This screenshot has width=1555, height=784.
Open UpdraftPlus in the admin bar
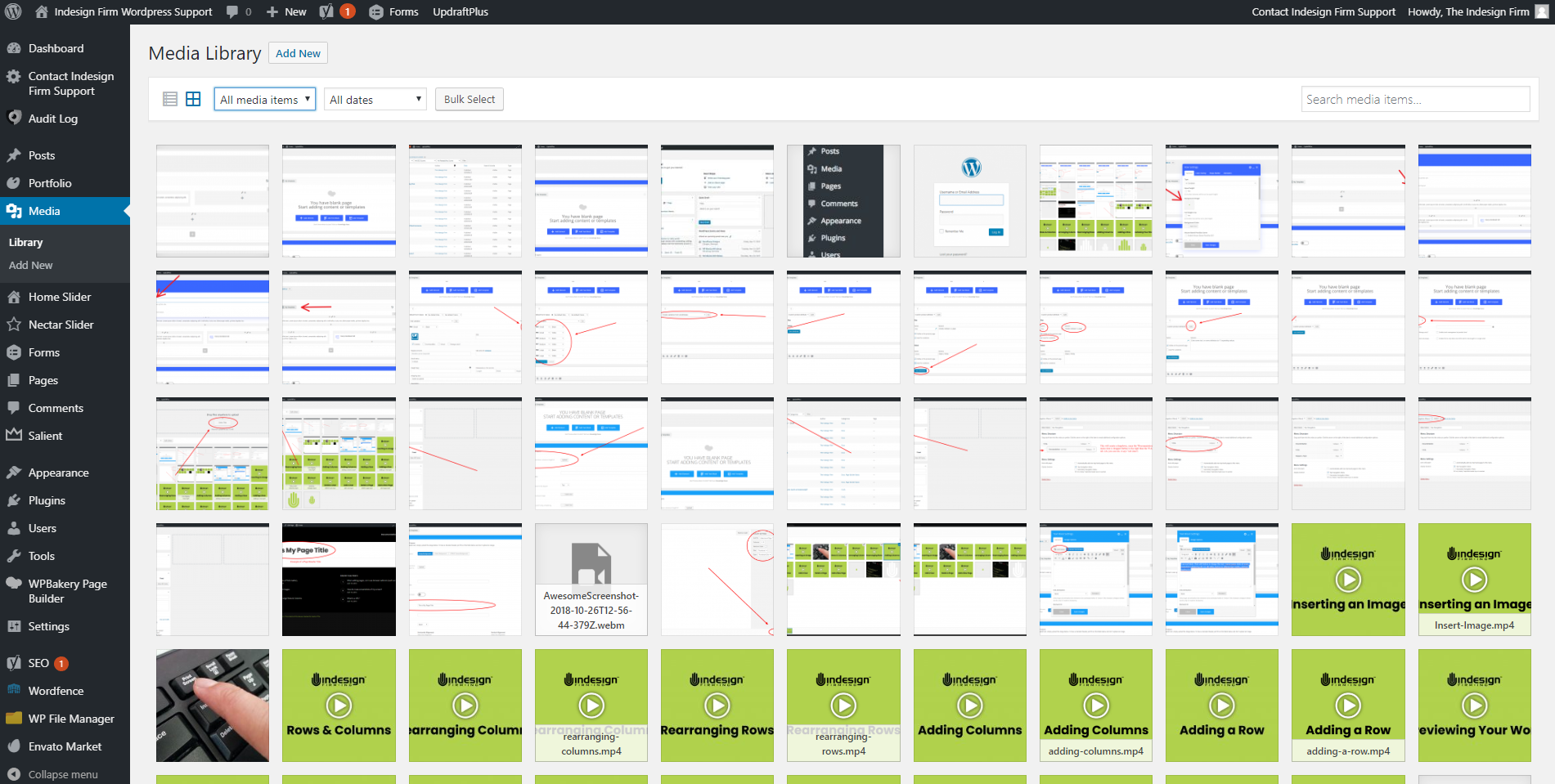click(461, 11)
